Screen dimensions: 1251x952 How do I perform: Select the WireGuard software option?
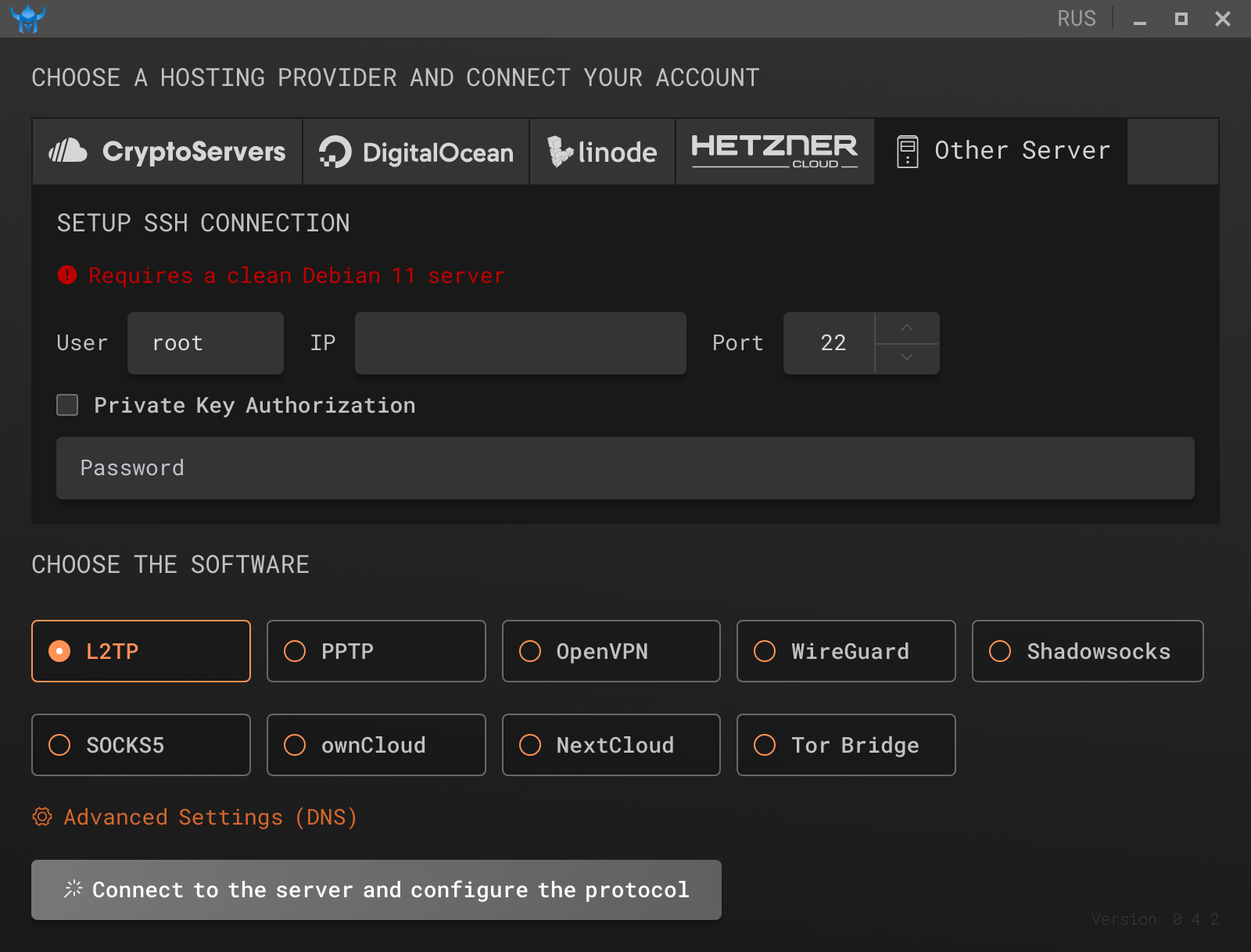(846, 651)
